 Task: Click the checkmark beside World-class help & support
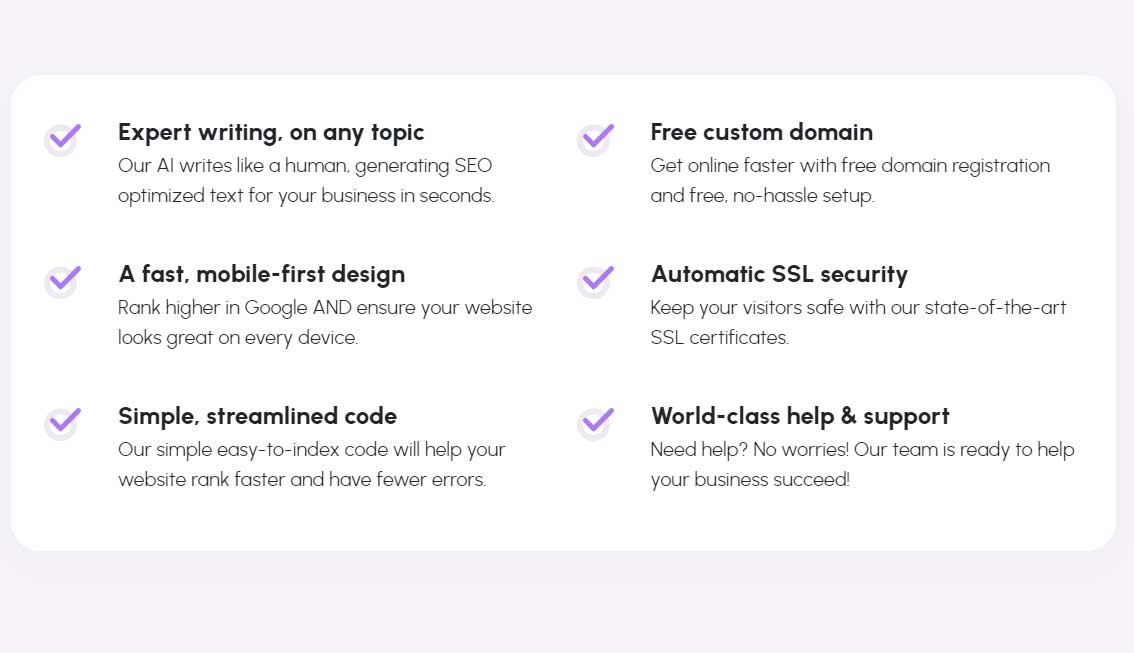click(x=595, y=422)
